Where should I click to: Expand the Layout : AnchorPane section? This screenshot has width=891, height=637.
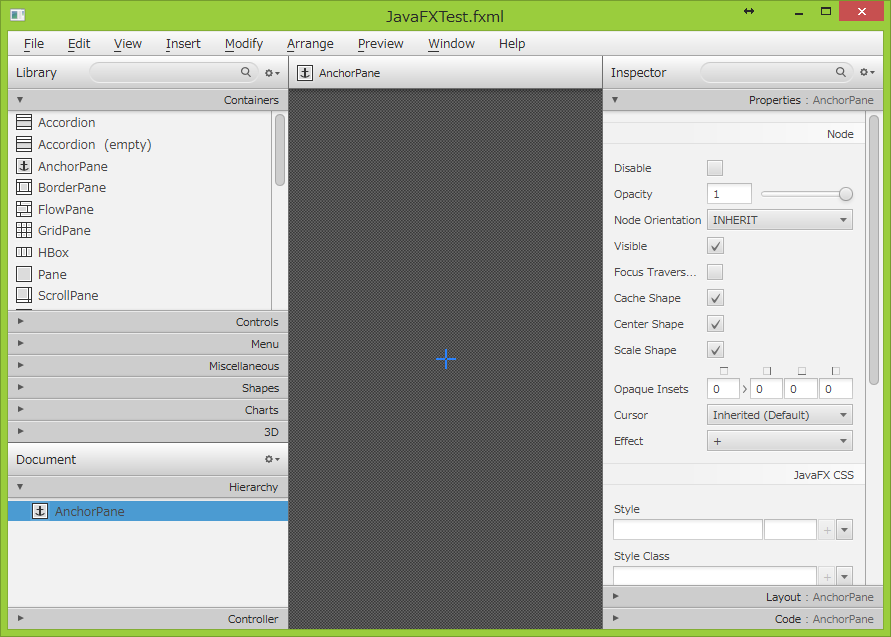743,597
